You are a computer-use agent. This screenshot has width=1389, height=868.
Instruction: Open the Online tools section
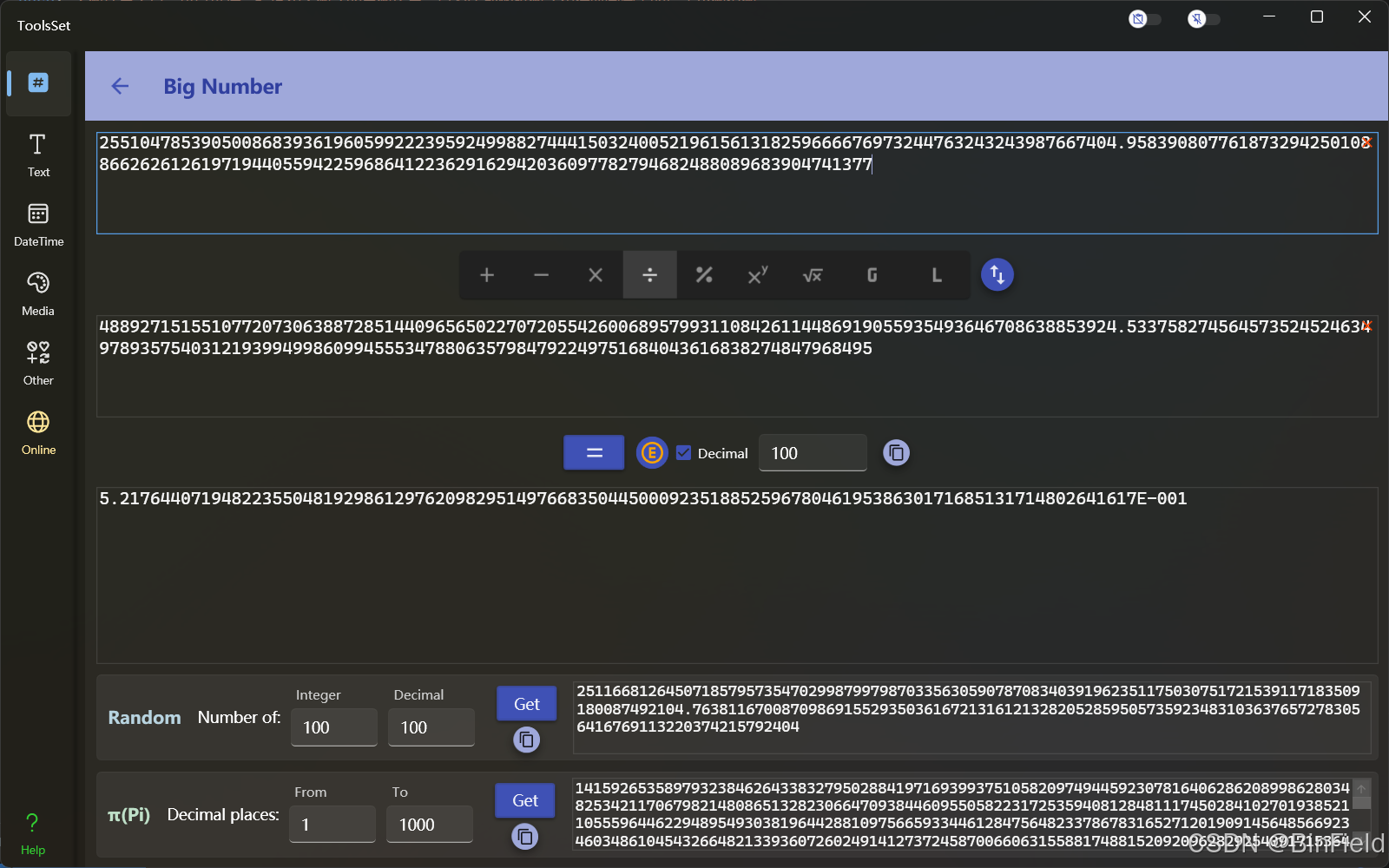38,434
